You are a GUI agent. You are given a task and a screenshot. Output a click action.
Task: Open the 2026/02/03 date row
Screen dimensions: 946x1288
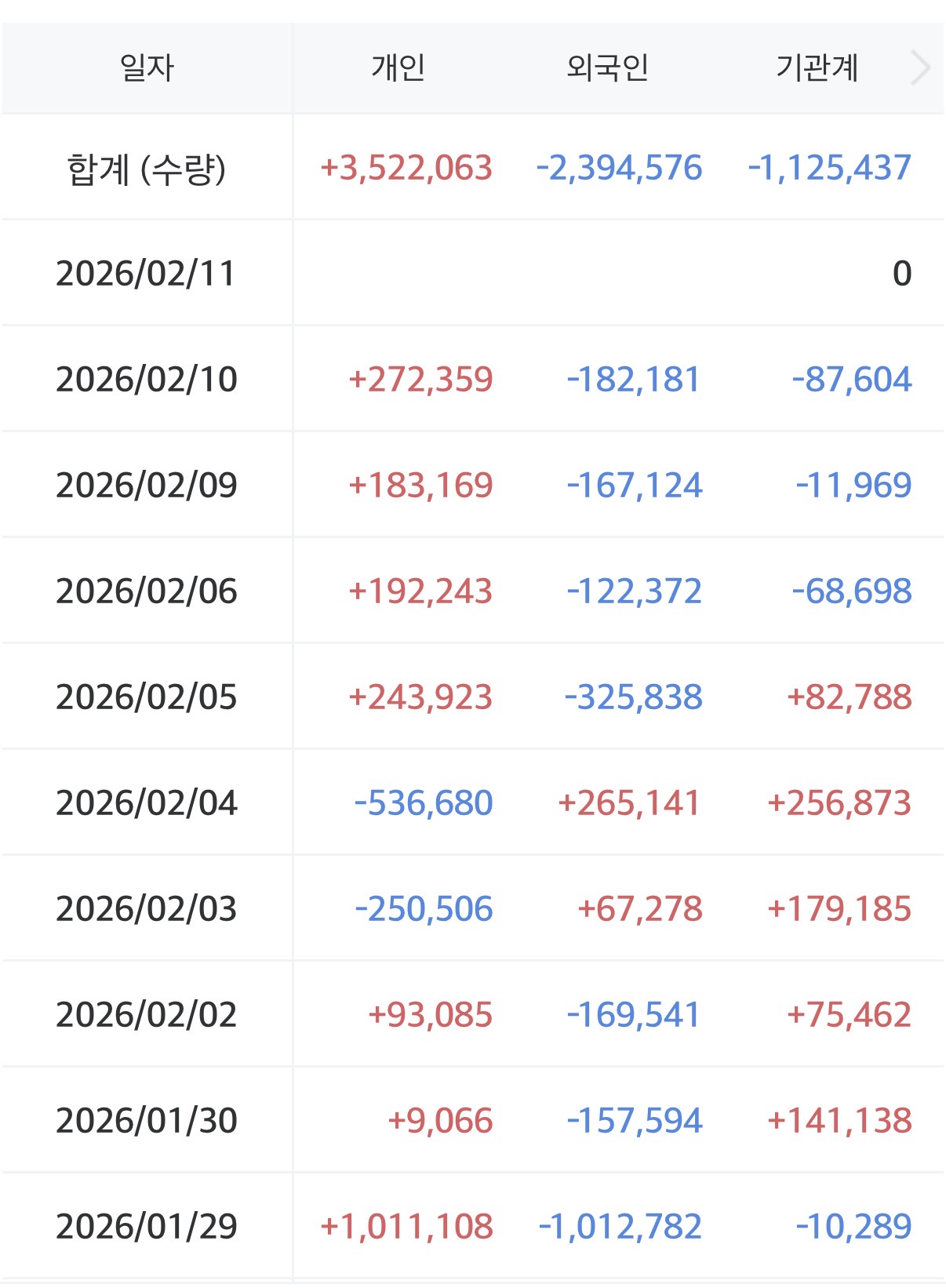tap(147, 909)
